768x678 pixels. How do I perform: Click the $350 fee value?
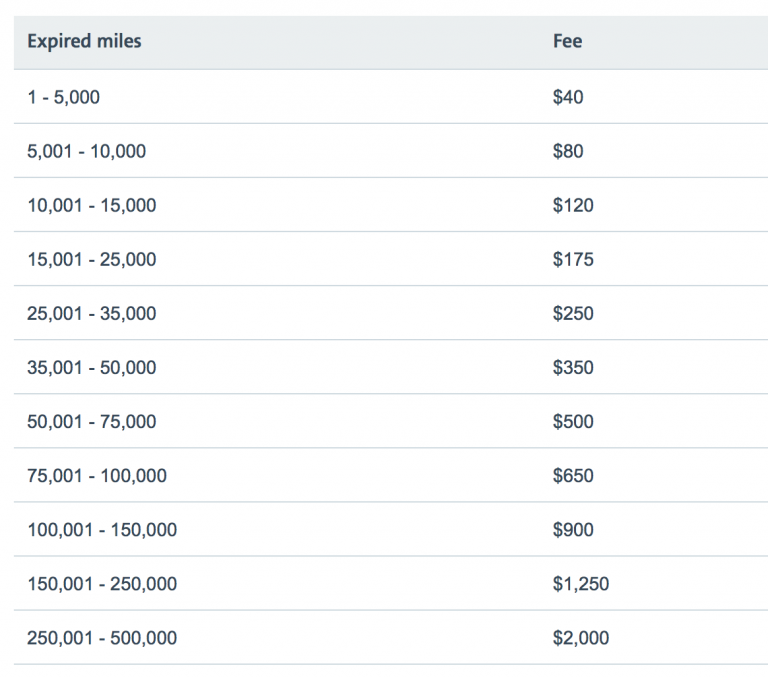[x=572, y=368]
